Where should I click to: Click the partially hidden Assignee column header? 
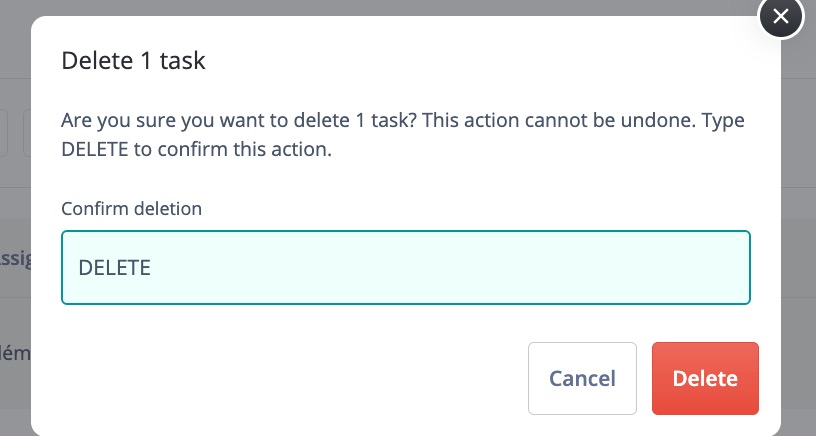(x=17, y=259)
